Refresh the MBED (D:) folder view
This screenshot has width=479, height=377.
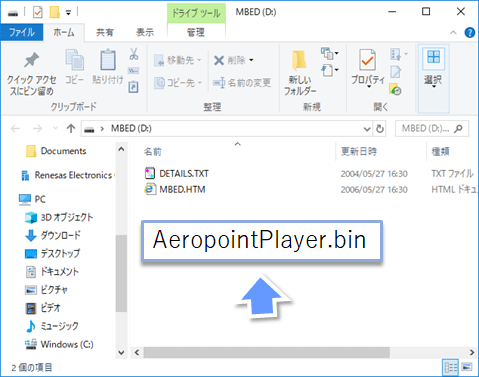tap(380, 129)
